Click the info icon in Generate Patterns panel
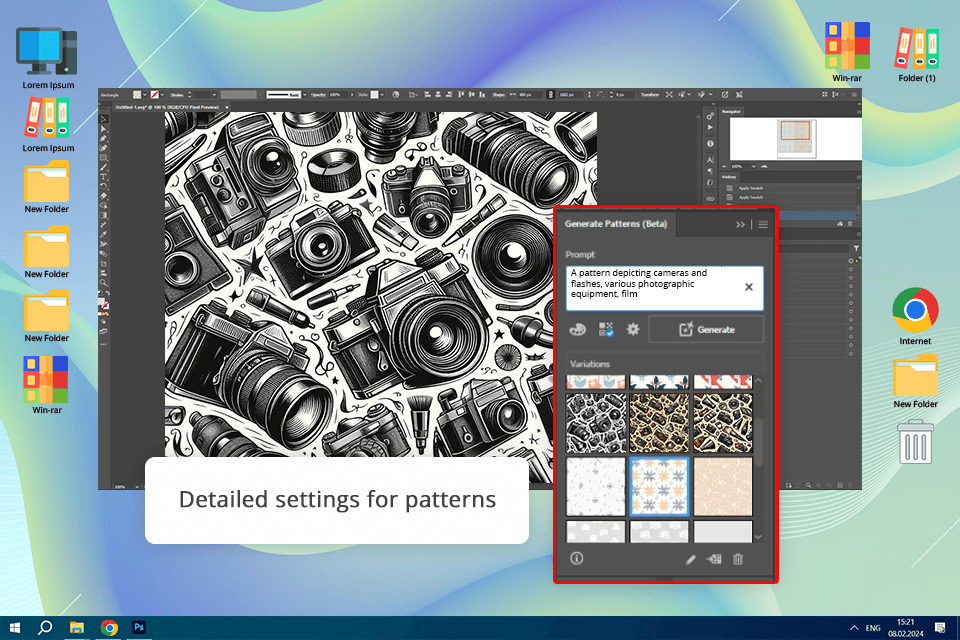 coord(577,558)
